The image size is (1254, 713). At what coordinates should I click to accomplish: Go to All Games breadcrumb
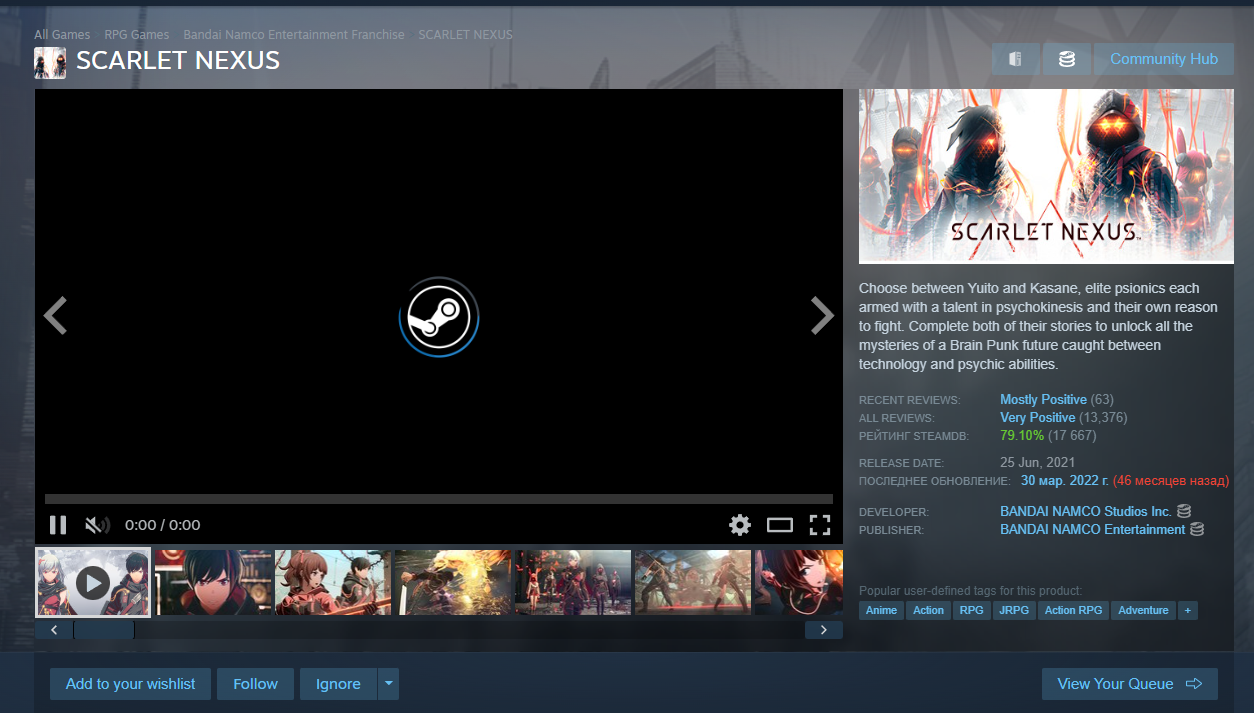click(62, 34)
